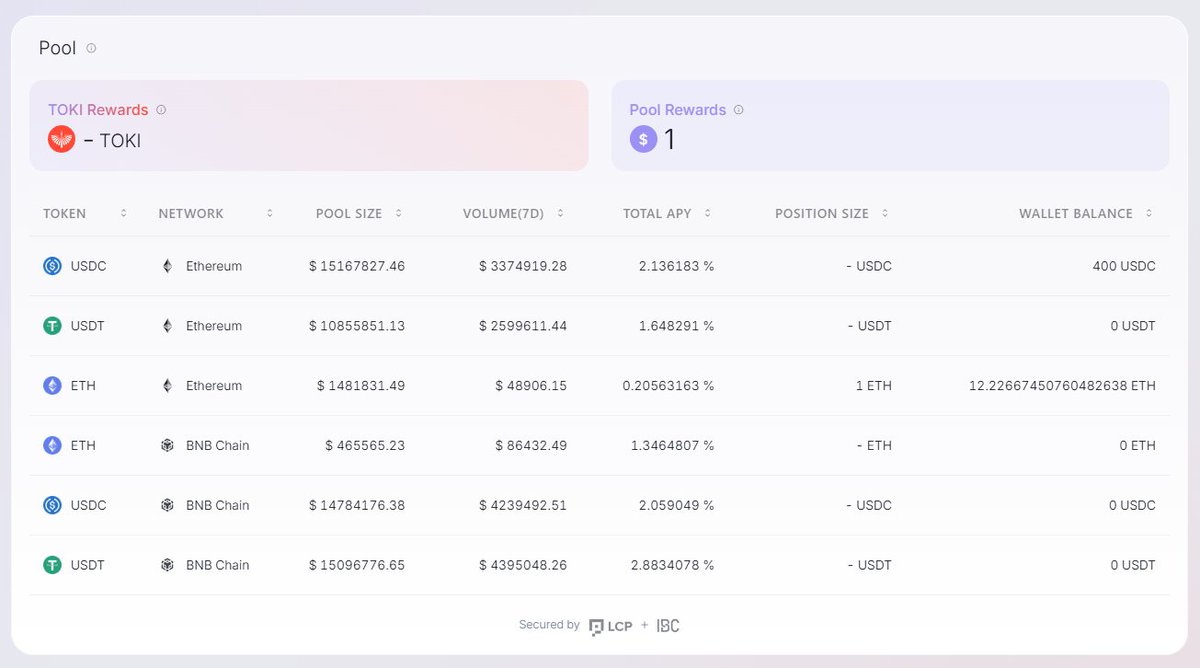Click the Pool Rewards info icon
This screenshot has width=1200, height=668.
click(x=739, y=109)
